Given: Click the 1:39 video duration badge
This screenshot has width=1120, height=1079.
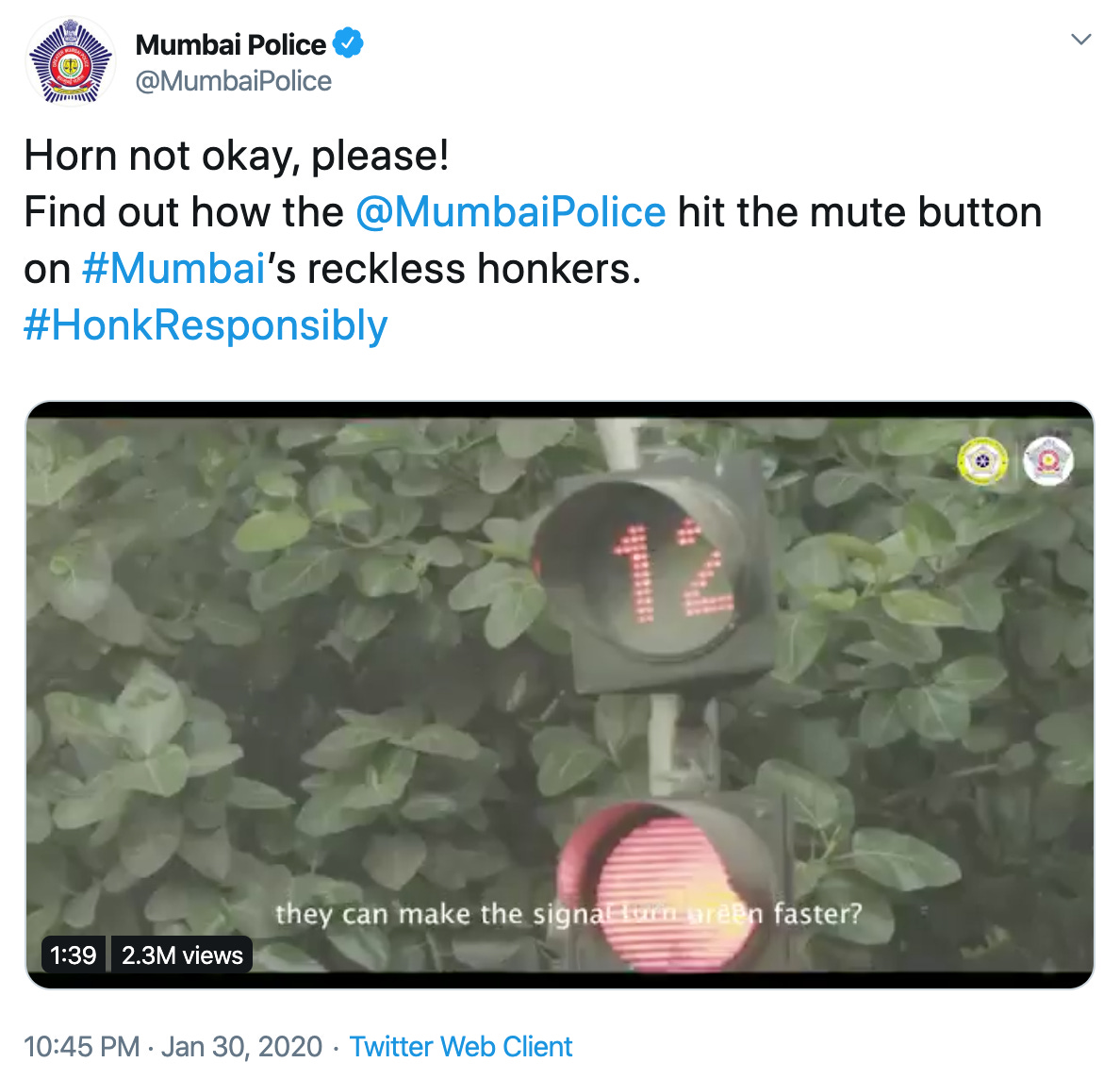Looking at the screenshot, I should pos(74,954).
